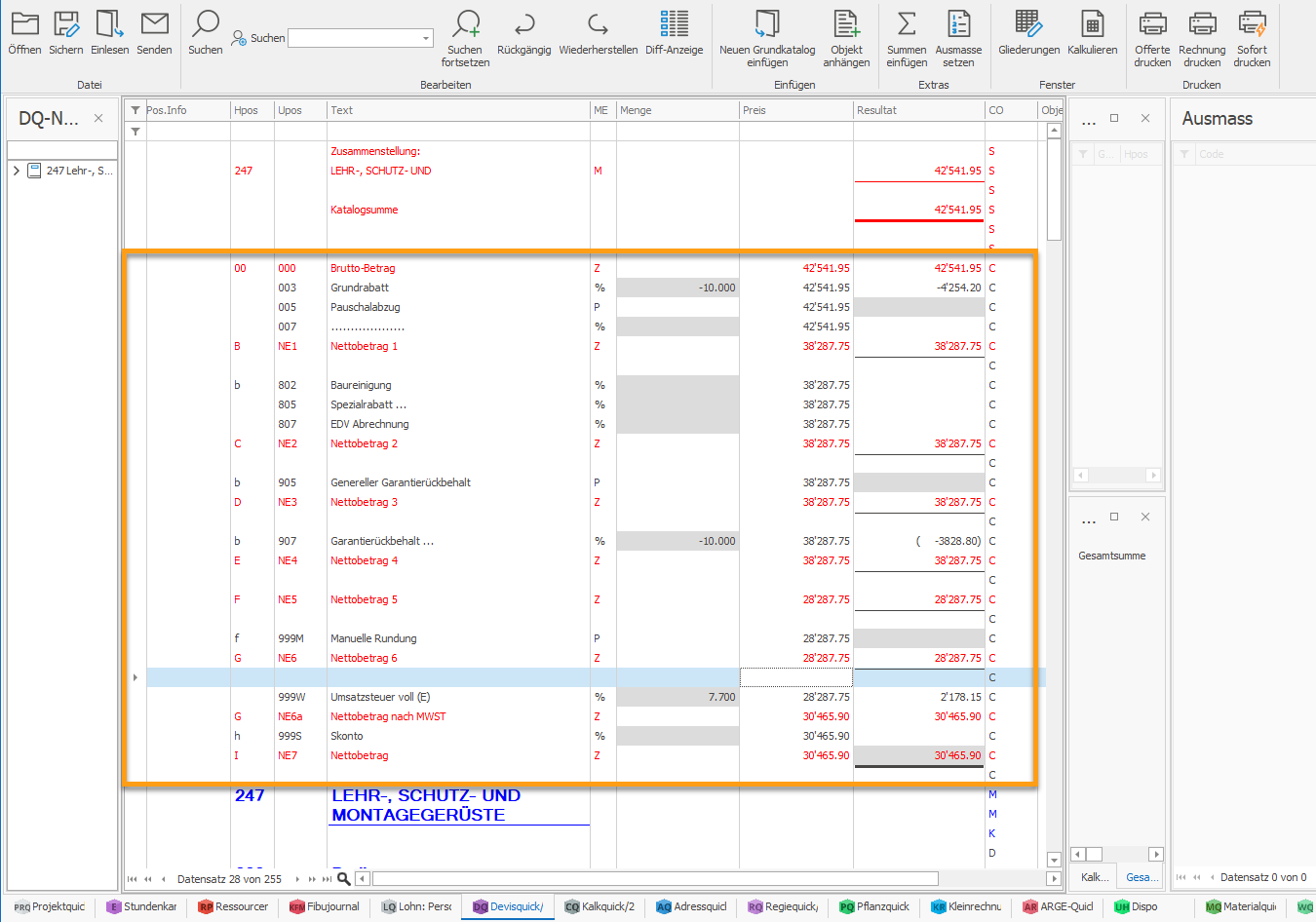Click the Manuelle Rundung row
This screenshot has height=922, width=1316.
(x=373, y=638)
